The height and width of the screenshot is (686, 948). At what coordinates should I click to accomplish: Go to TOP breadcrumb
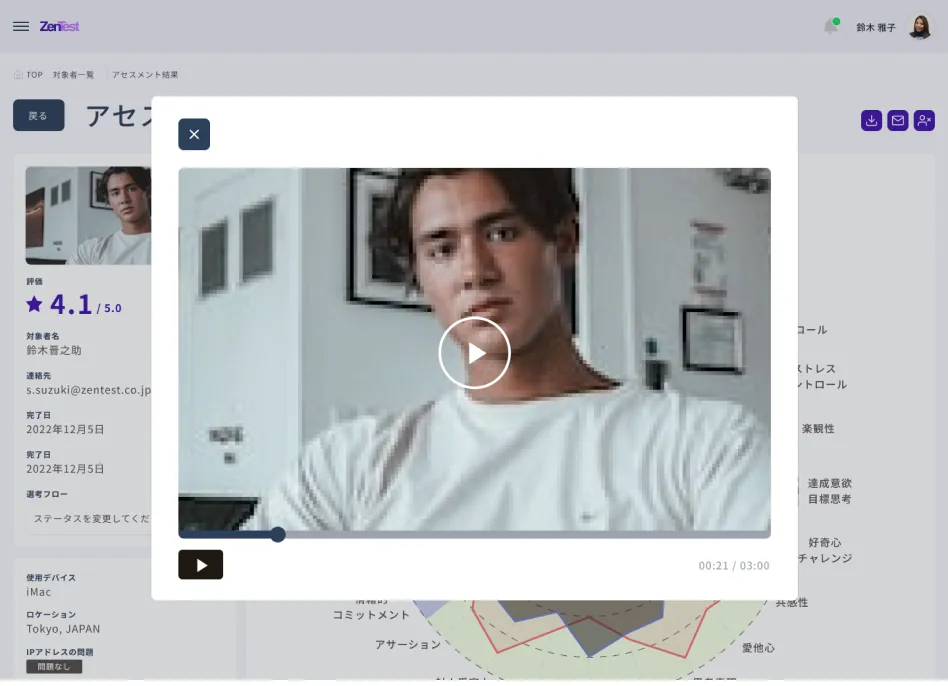[x=34, y=75]
